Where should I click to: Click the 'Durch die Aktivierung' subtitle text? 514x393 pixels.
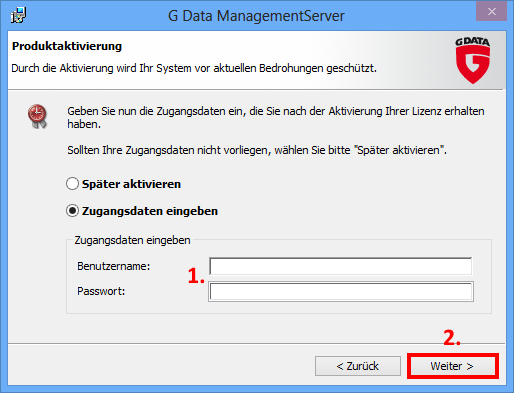194,68
